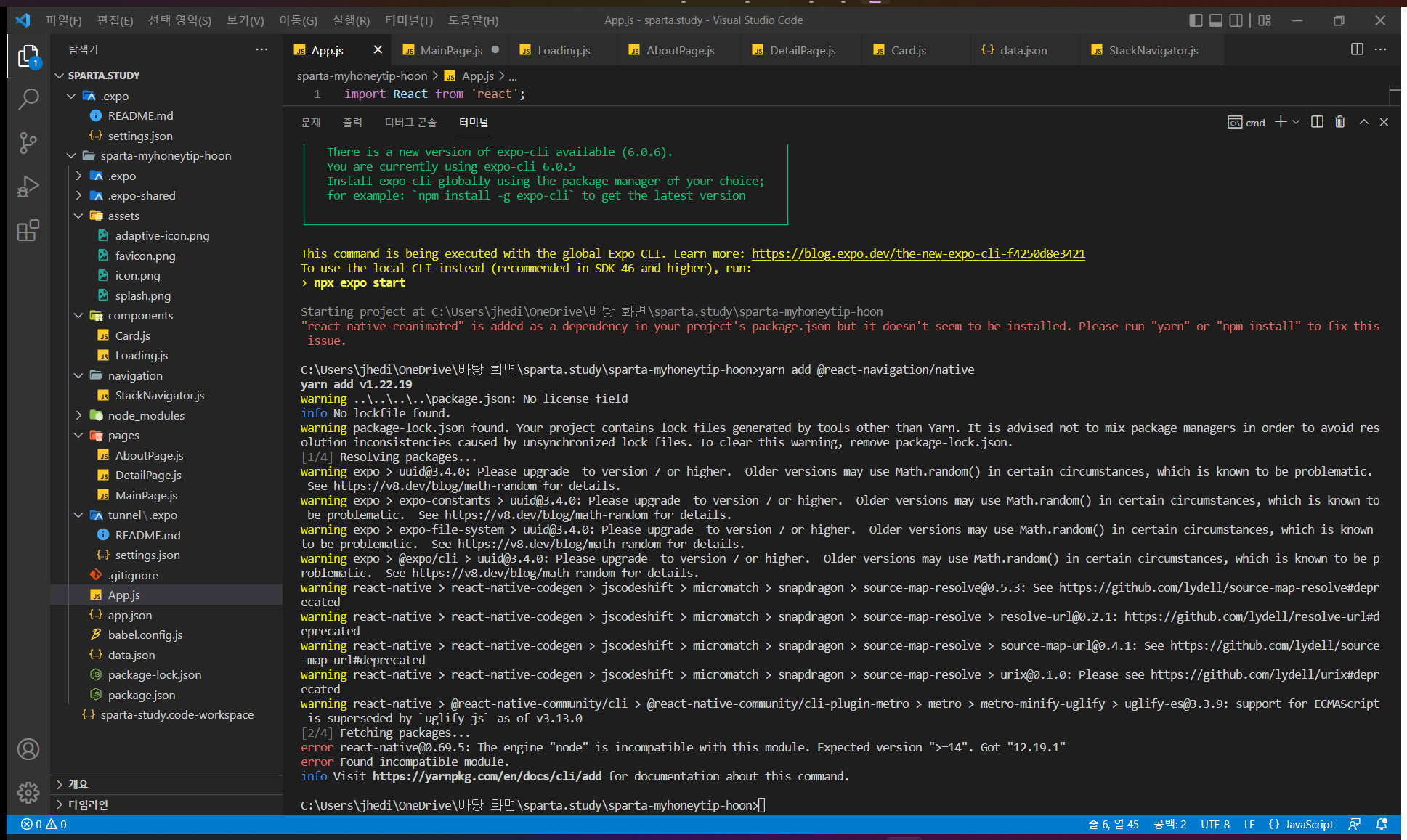Close the terminal panel
Image resolution: width=1407 pixels, height=840 pixels.
pos(1384,122)
